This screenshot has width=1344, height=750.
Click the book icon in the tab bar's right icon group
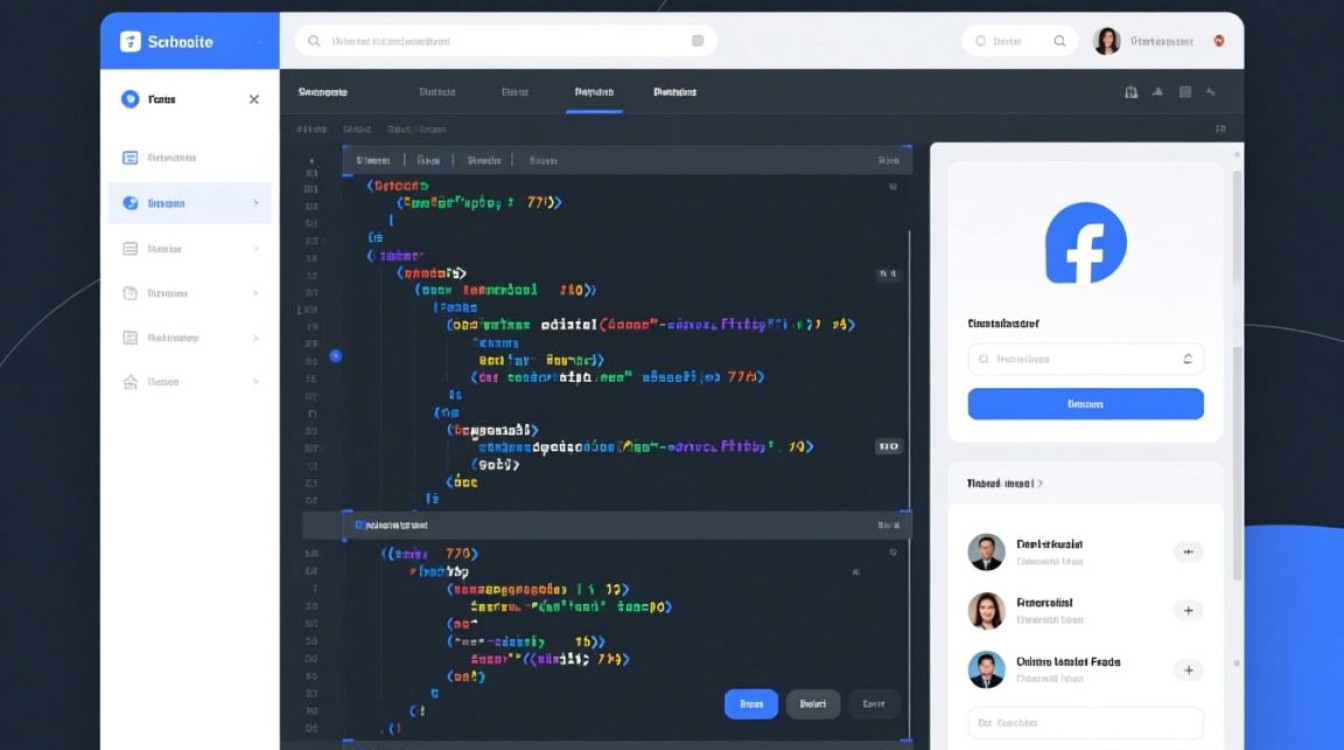[1131, 92]
